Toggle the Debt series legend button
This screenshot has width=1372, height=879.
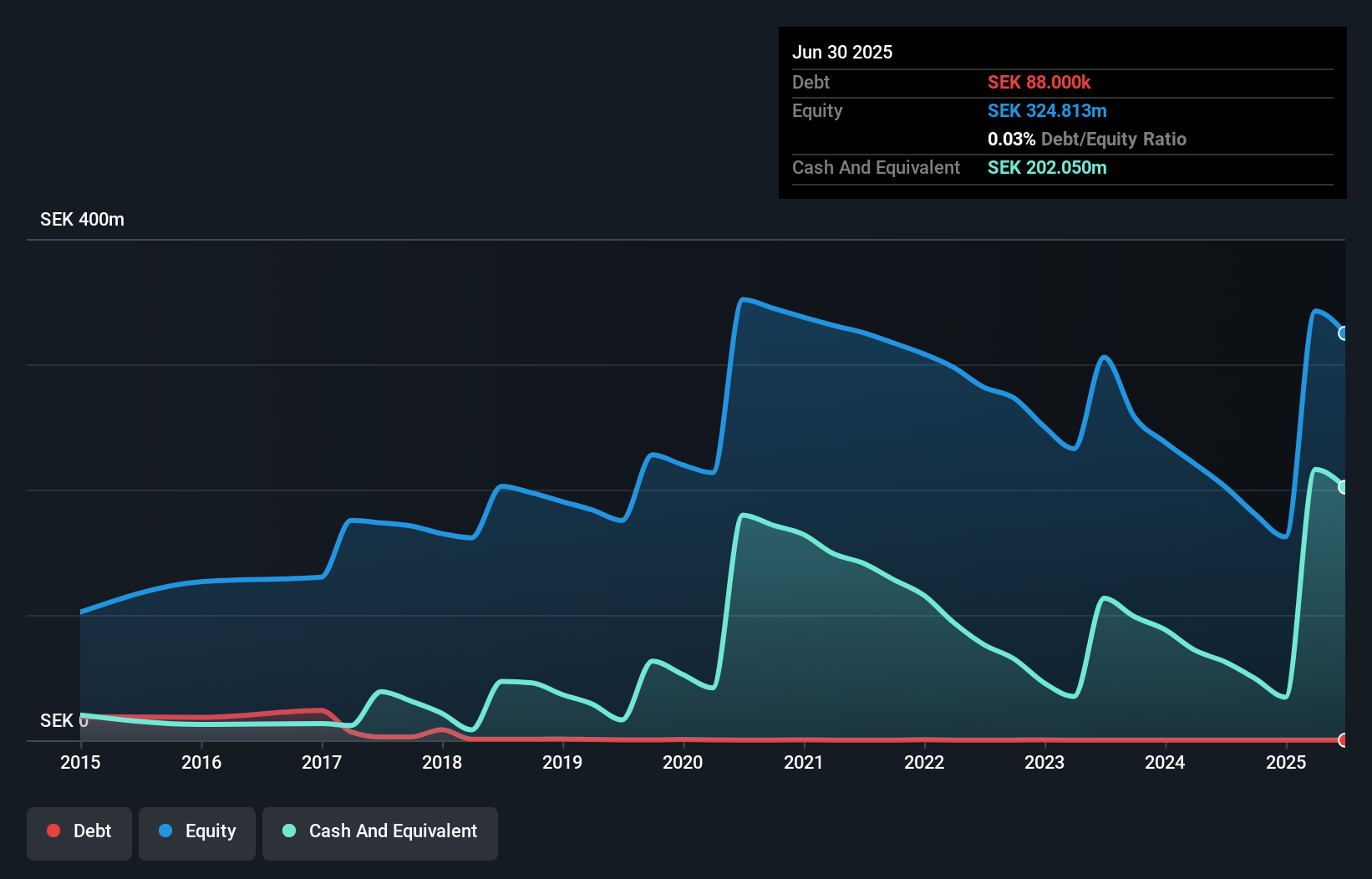point(79,833)
